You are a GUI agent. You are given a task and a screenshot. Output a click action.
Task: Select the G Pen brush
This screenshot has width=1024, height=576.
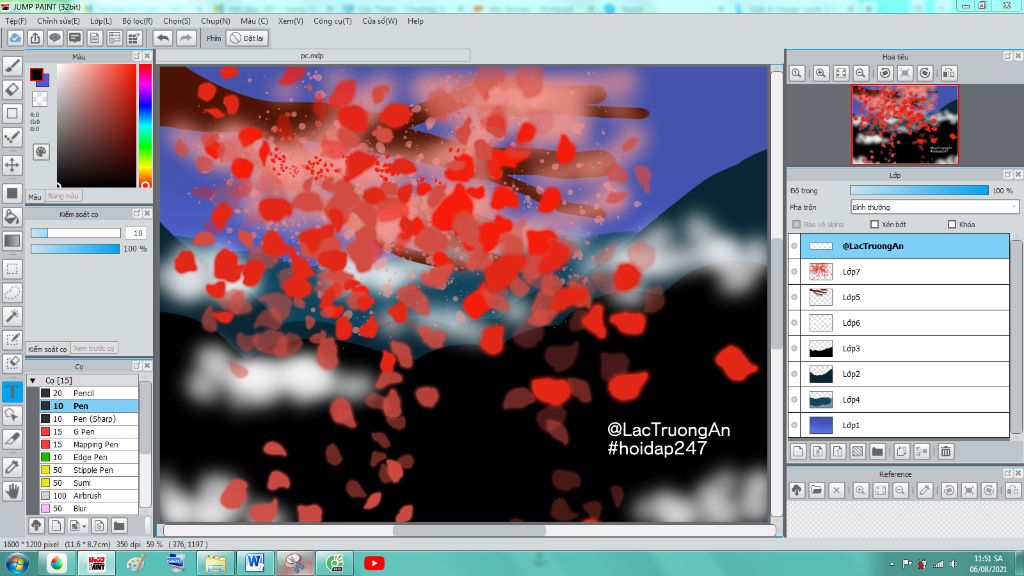[x=89, y=432]
